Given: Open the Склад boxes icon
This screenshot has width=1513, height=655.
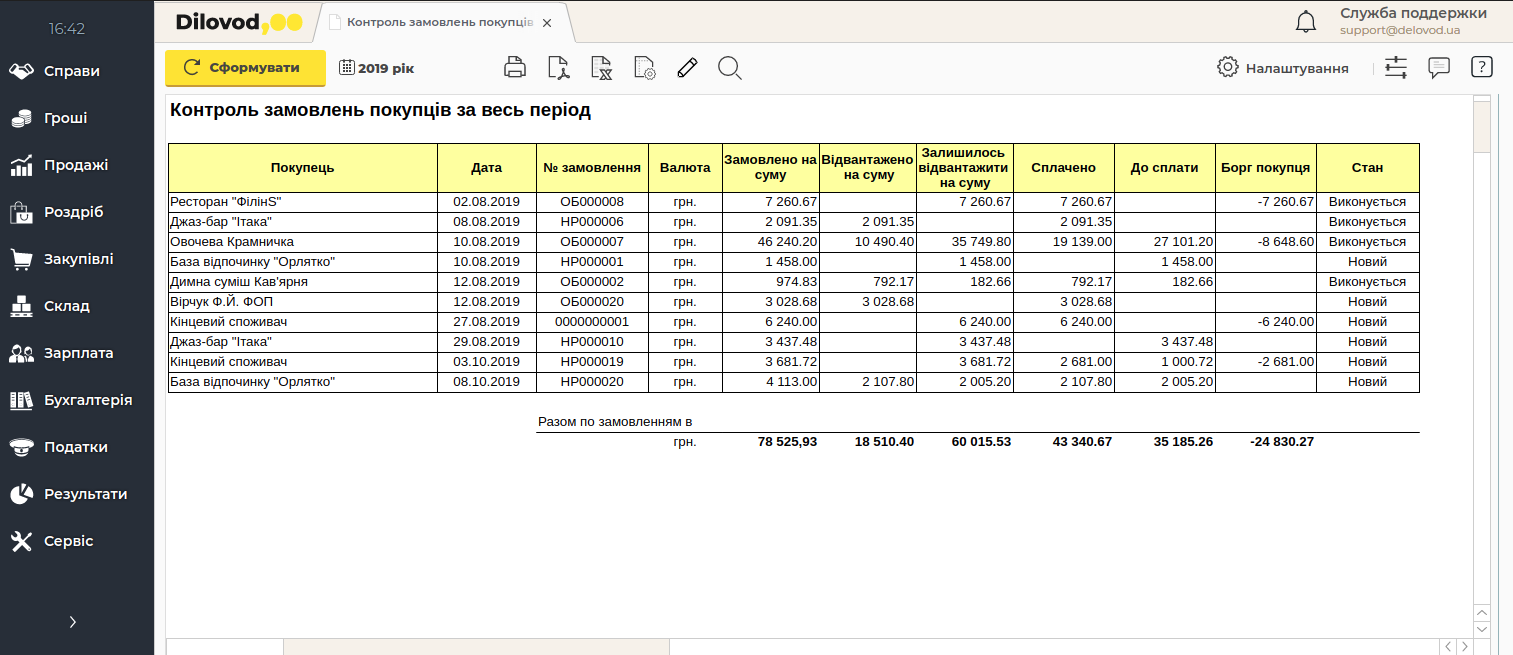Looking at the screenshot, I should coord(22,306).
